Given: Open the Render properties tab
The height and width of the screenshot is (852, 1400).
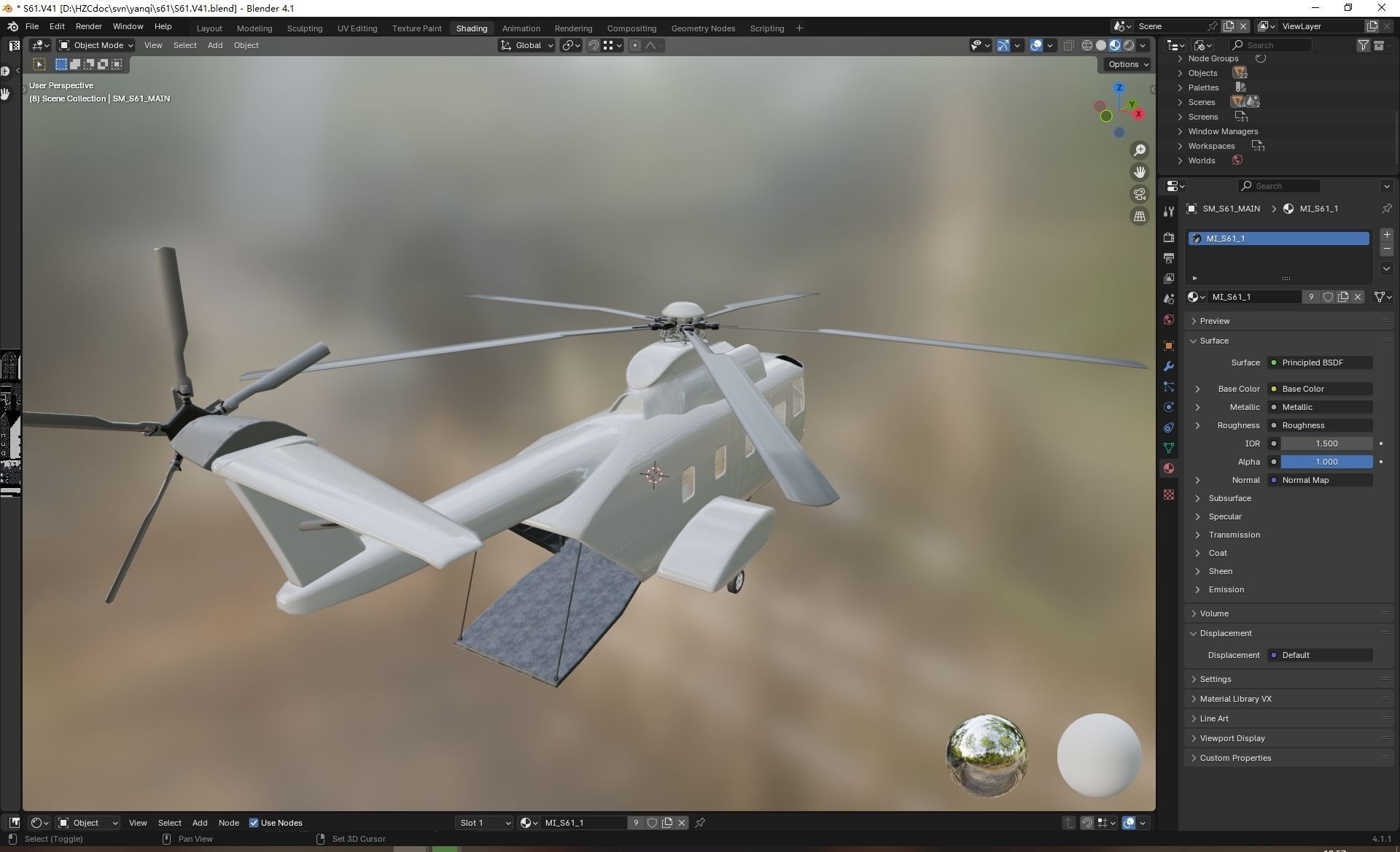Looking at the screenshot, I should coord(1169,238).
